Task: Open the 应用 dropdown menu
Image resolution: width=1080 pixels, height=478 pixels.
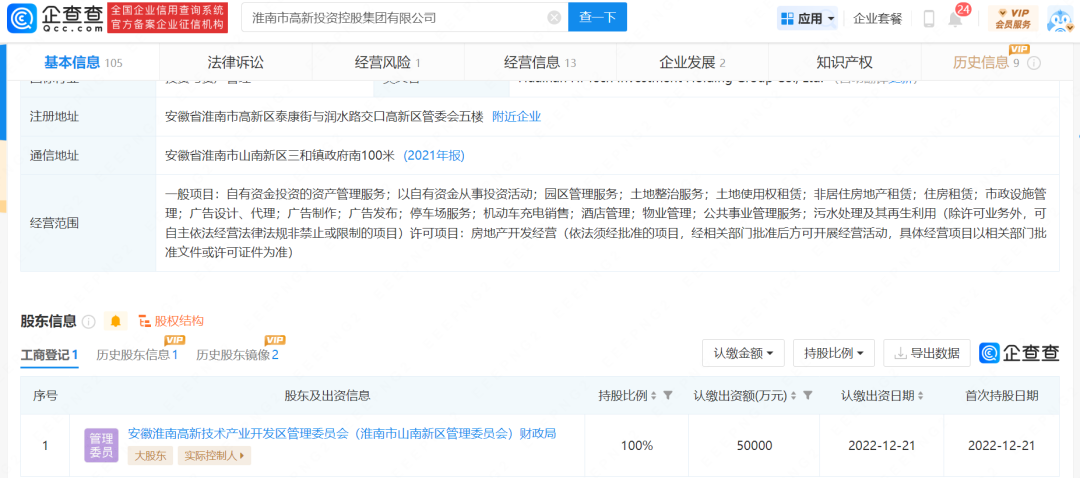Action: (807, 18)
